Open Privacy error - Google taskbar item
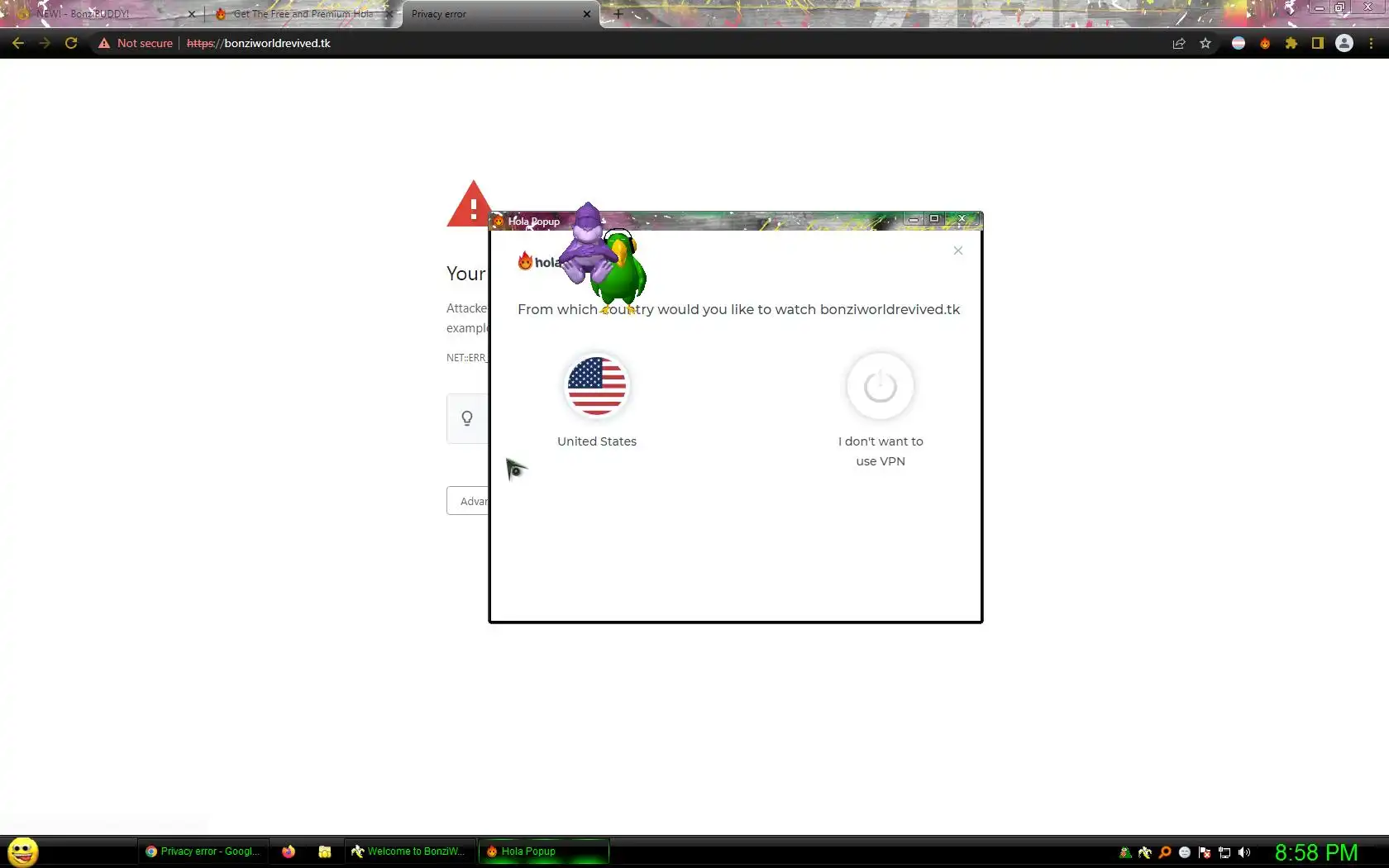 click(203, 851)
